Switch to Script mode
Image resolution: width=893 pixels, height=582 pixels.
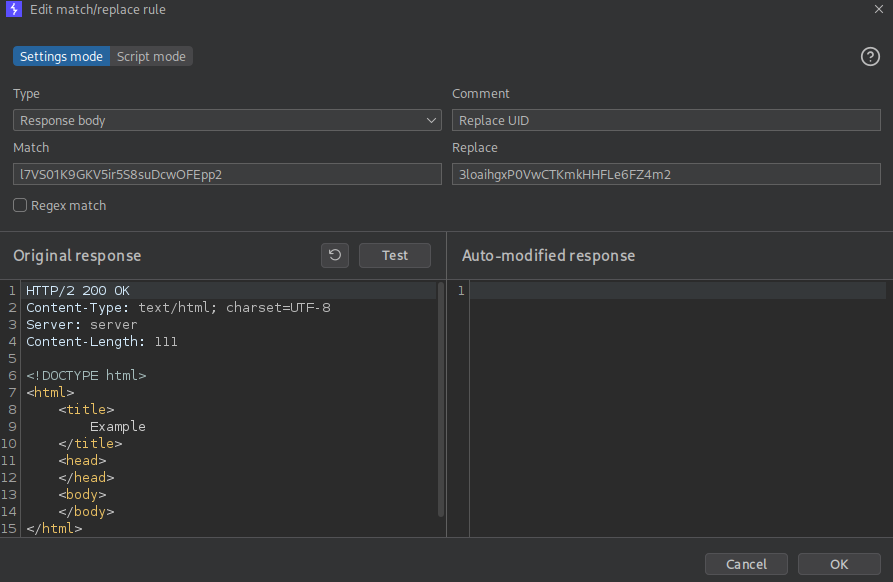(x=151, y=57)
